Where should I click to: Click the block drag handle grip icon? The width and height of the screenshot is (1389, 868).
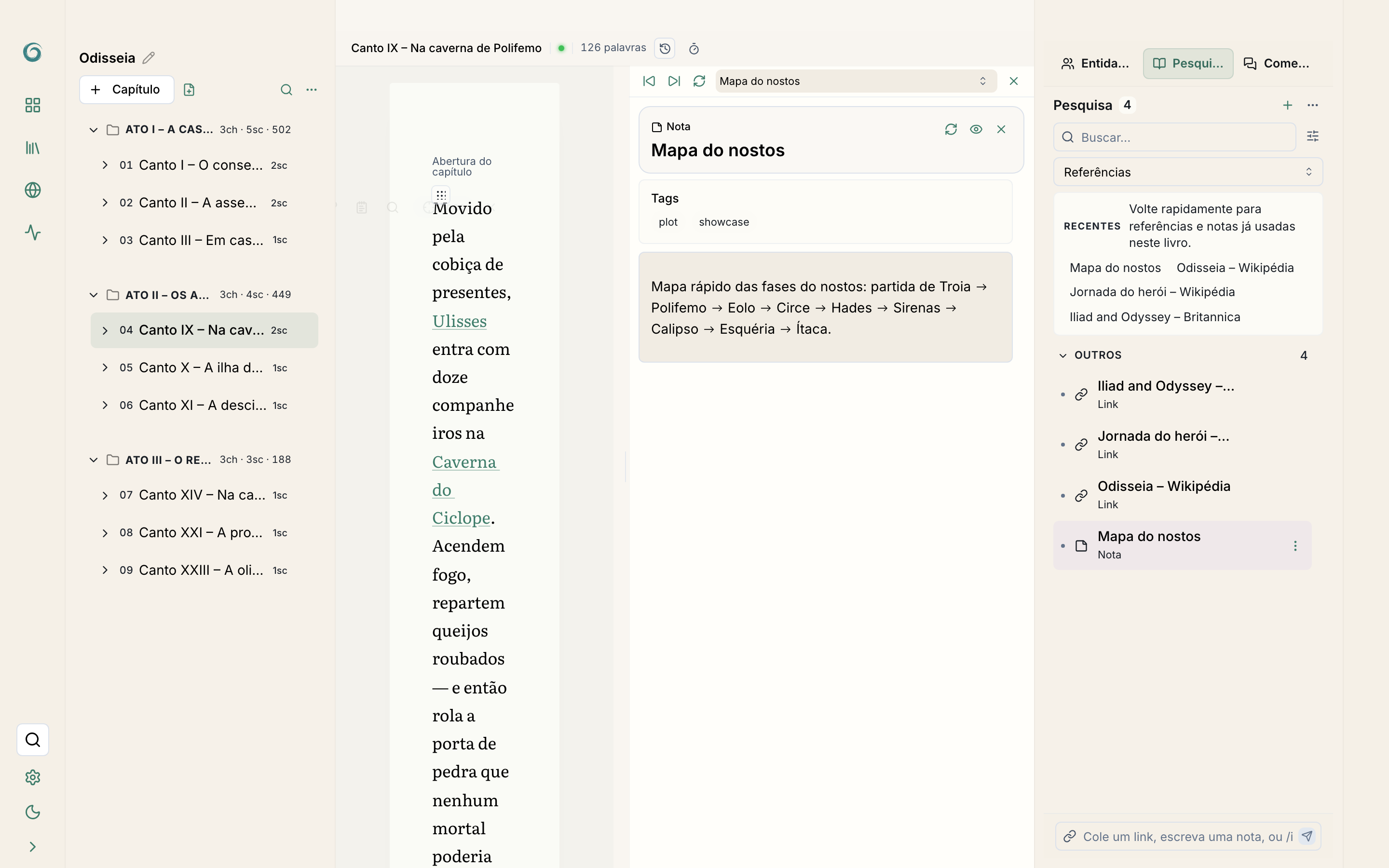(x=441, y=195)
